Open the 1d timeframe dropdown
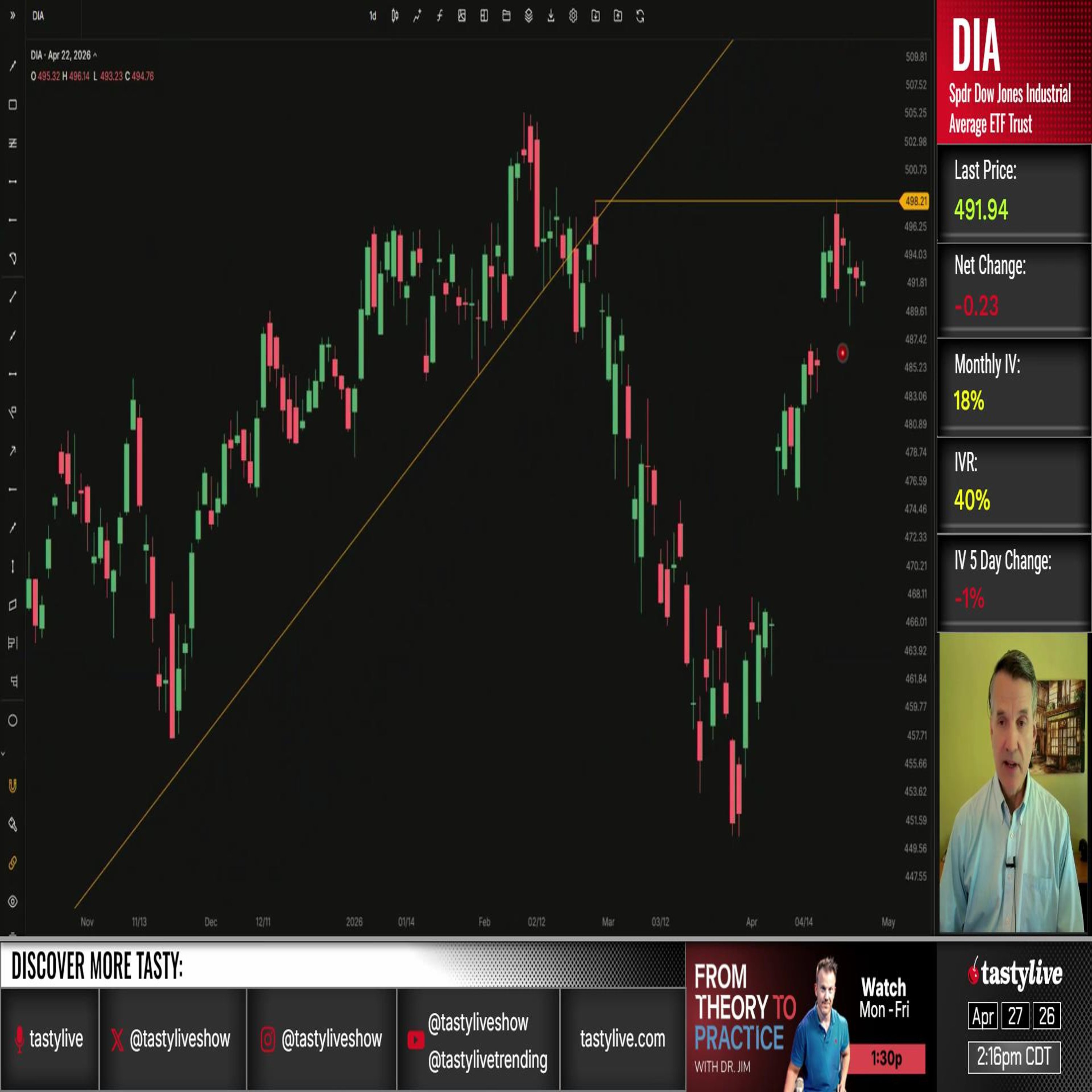 pos(372,16)
